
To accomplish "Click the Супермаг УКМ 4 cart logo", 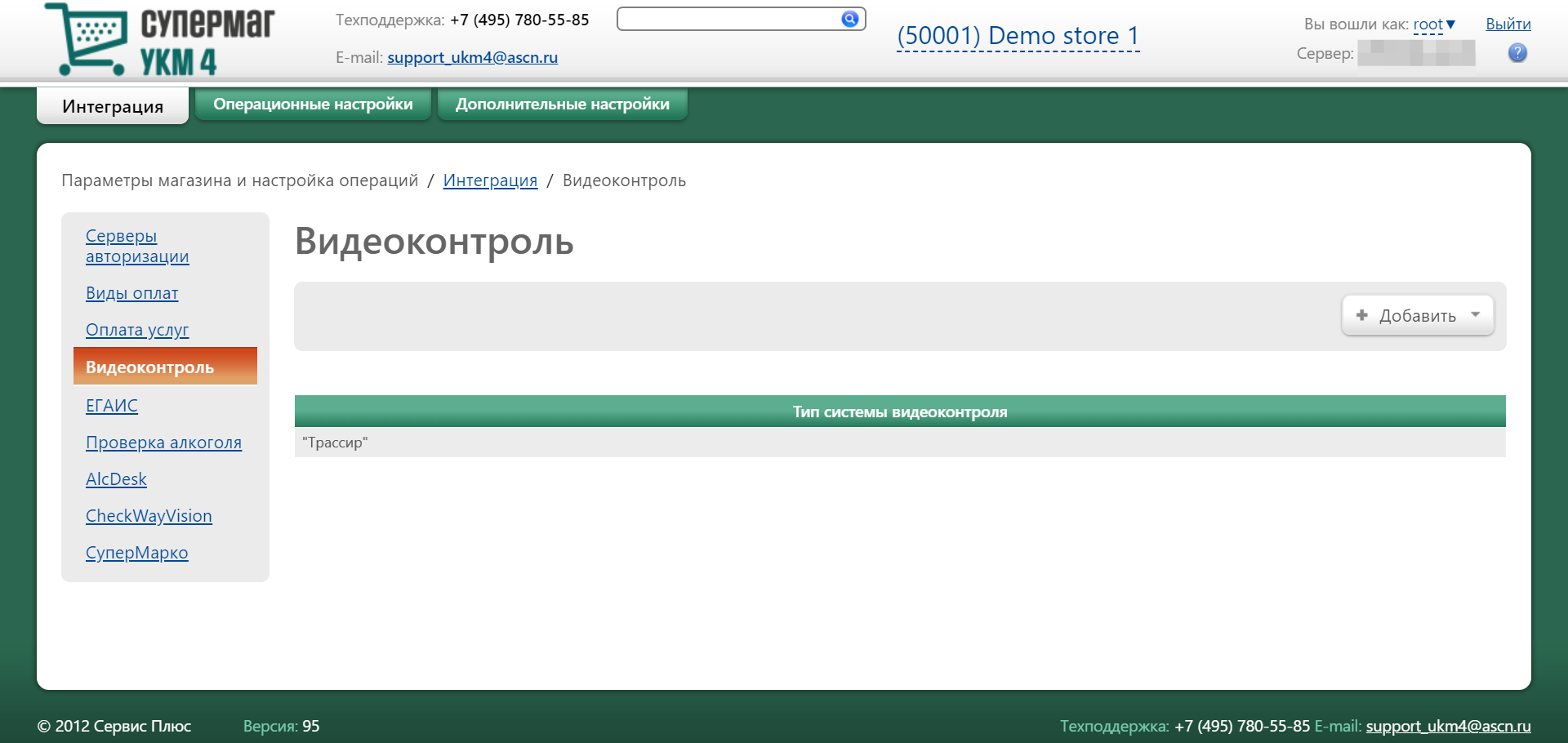I will click(x=159, y=39).
